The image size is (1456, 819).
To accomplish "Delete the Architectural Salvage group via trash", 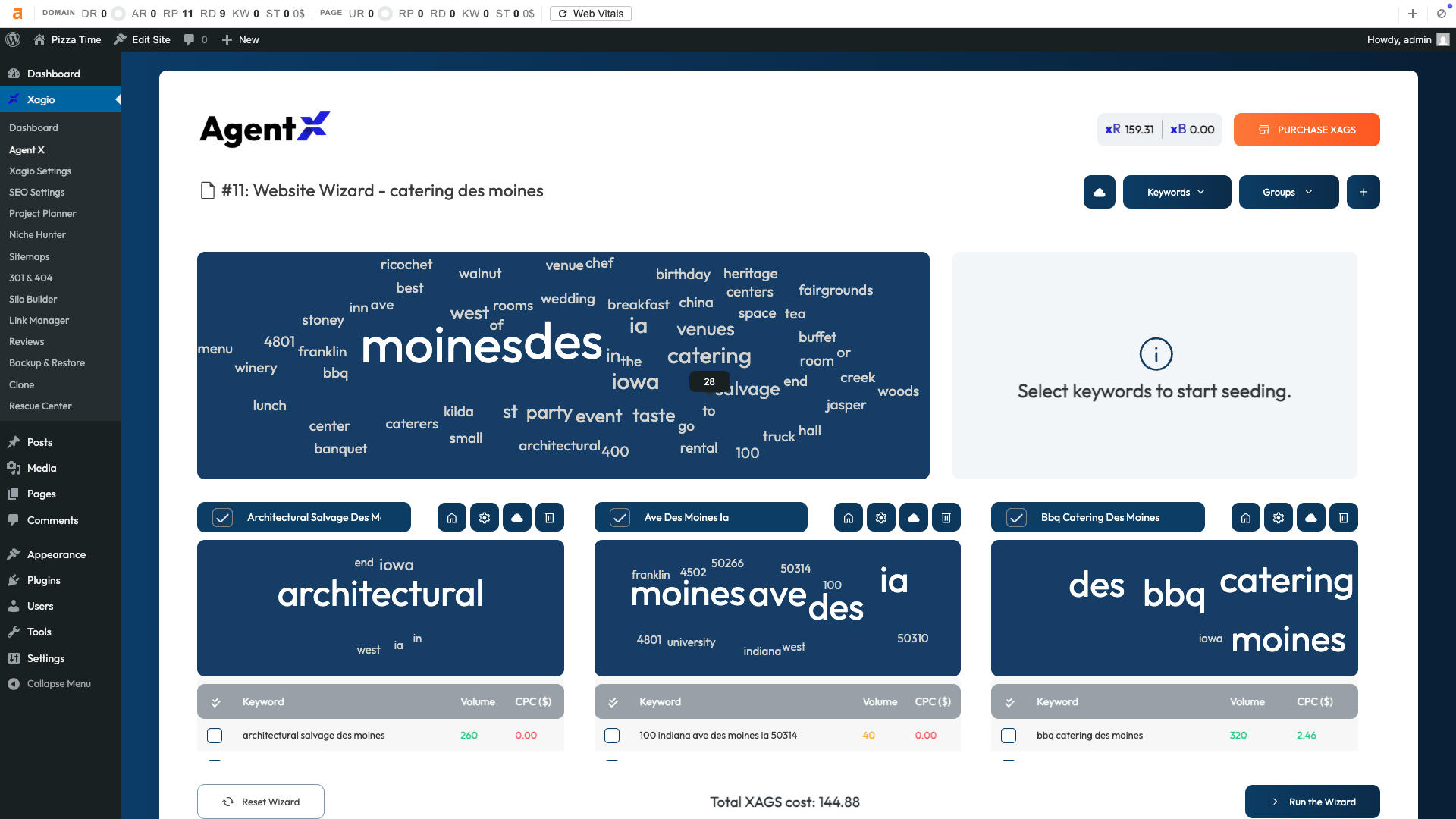I will [550, 518].
